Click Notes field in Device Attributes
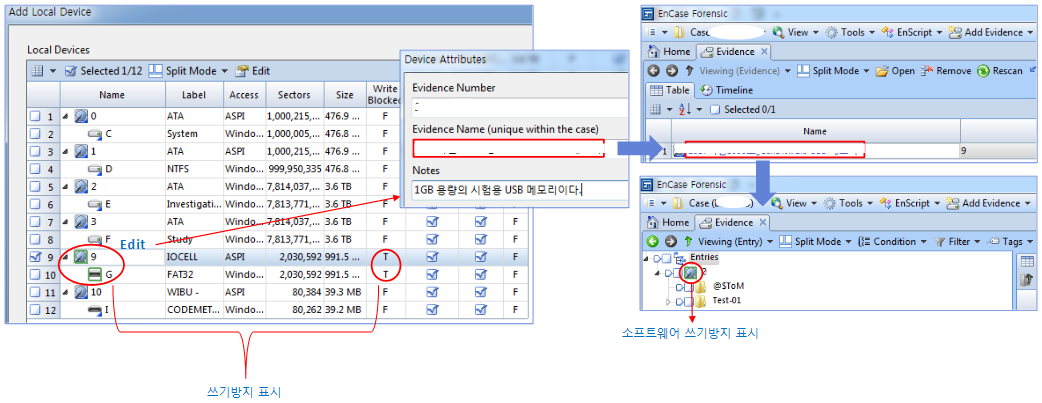The height and width of the screenshot is (403, 1042). pos(519,190)
